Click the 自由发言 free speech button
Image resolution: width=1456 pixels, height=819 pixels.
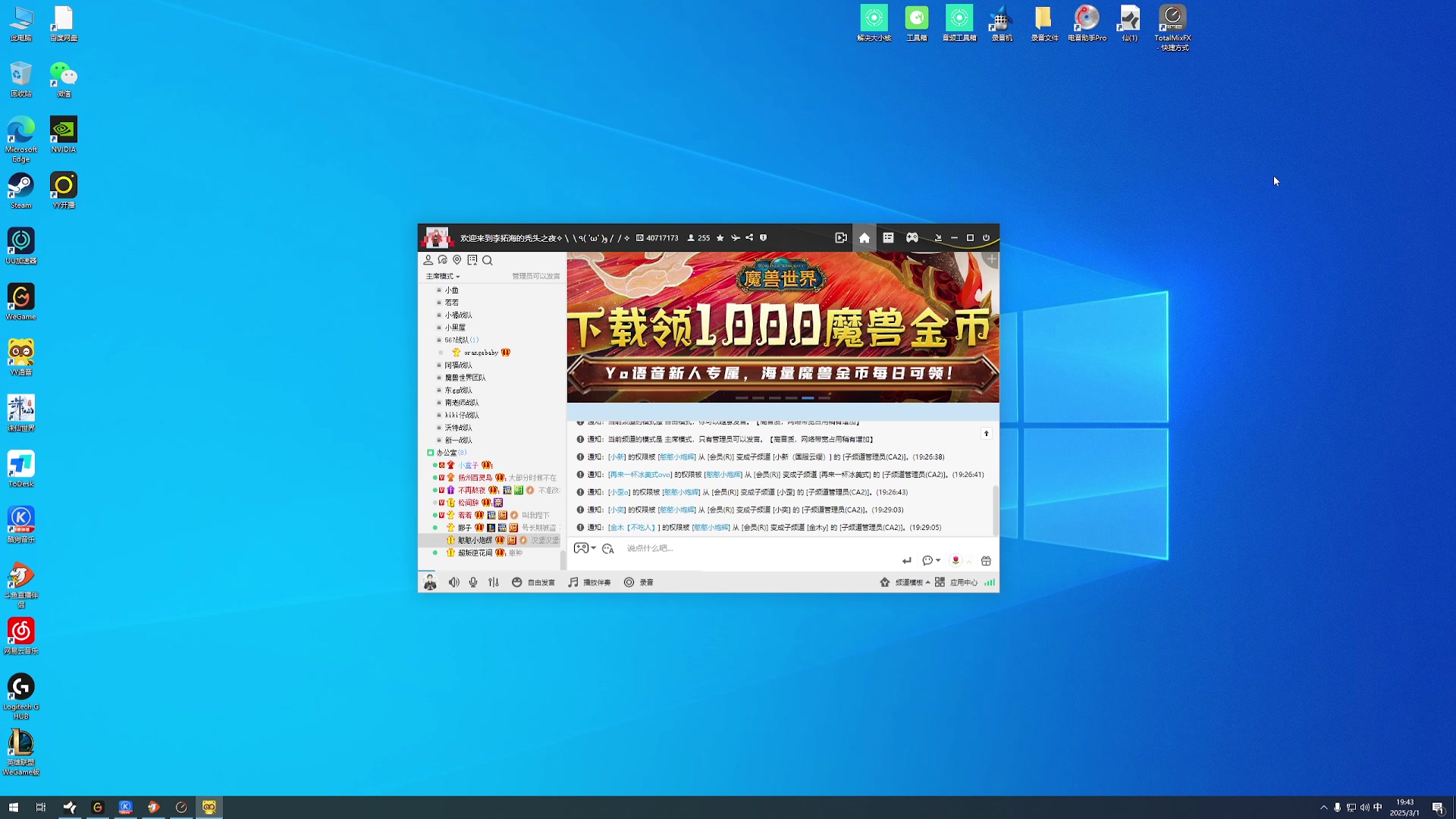[533, 582]
